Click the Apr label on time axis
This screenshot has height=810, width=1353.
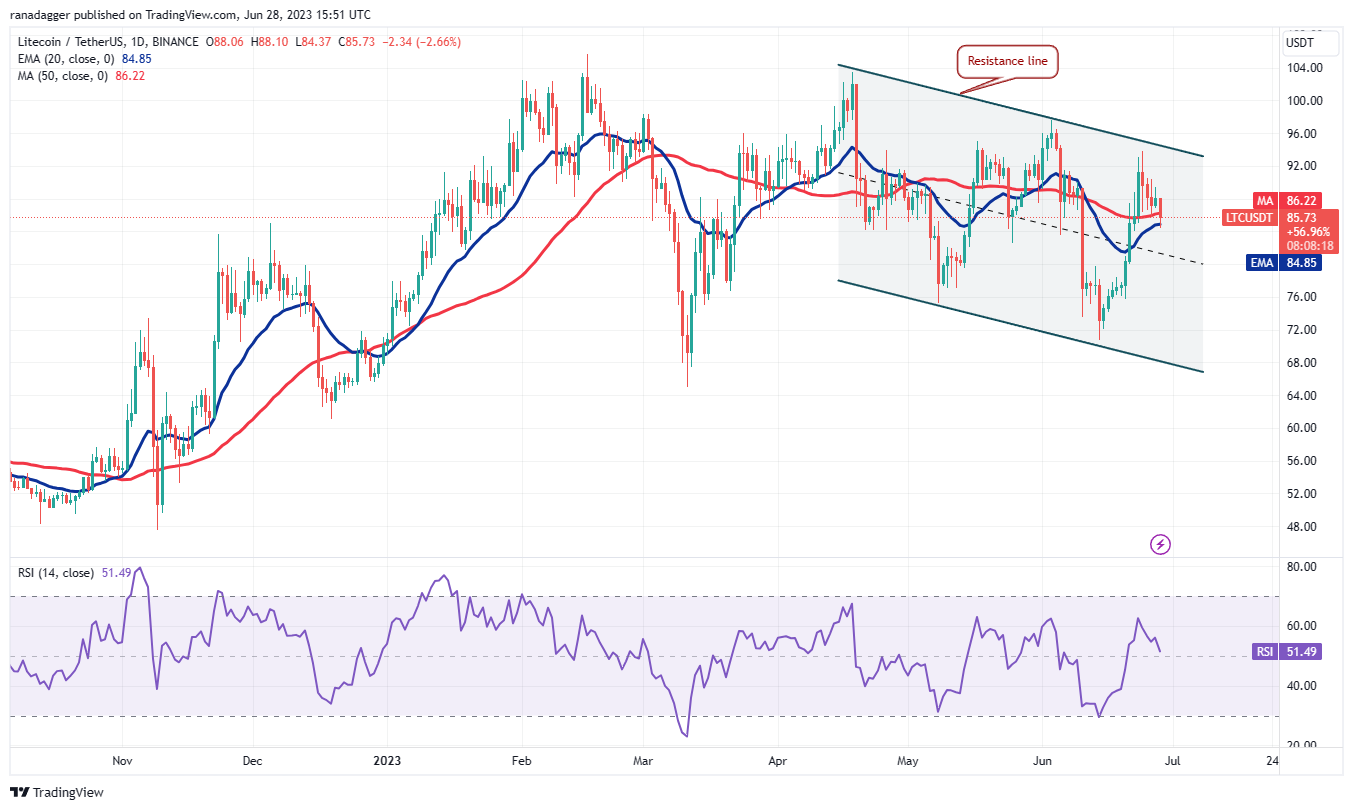point(778,760)
